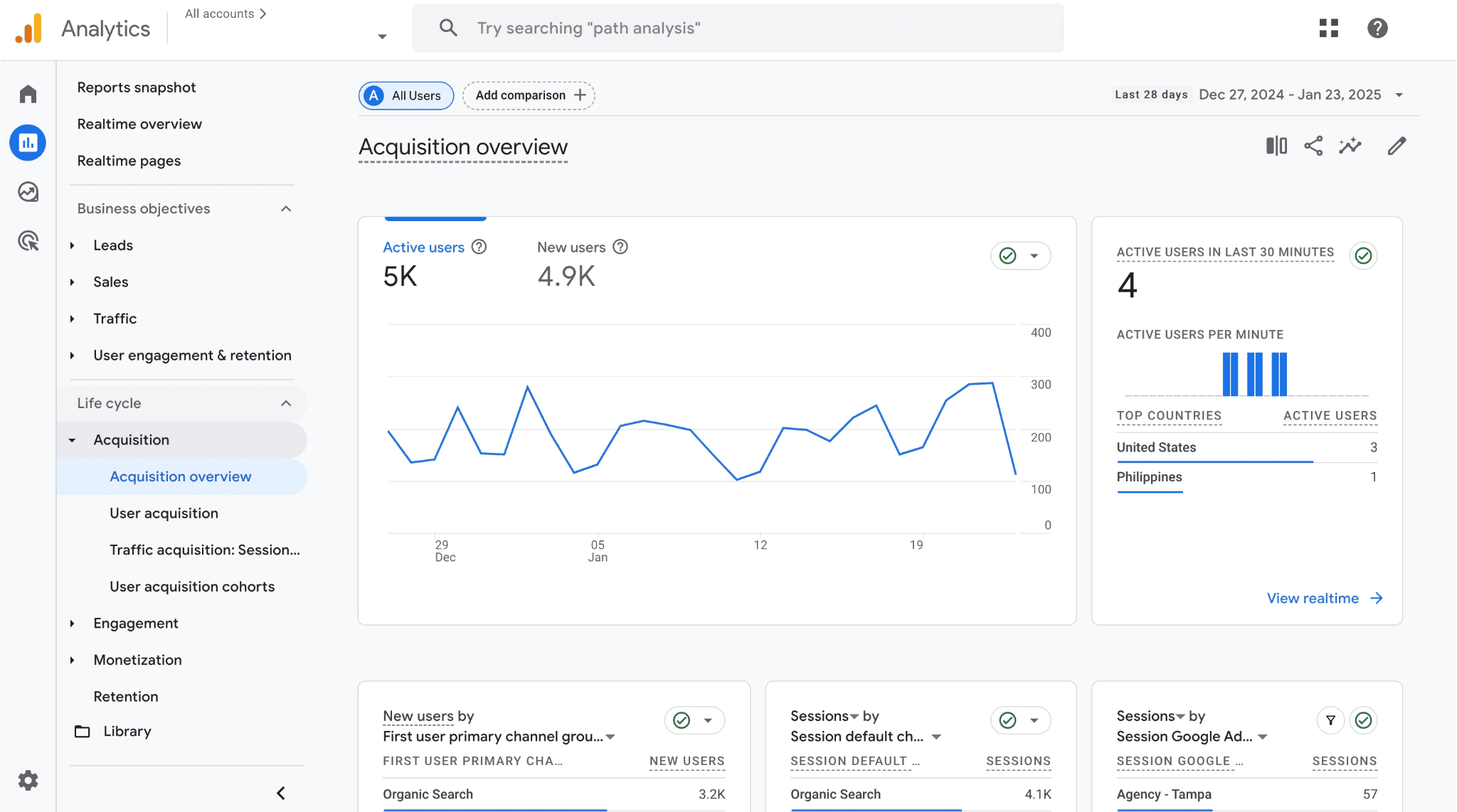Expand the Traffic tree item
The width and height of the screenshot is (1457, 812).
72,319
